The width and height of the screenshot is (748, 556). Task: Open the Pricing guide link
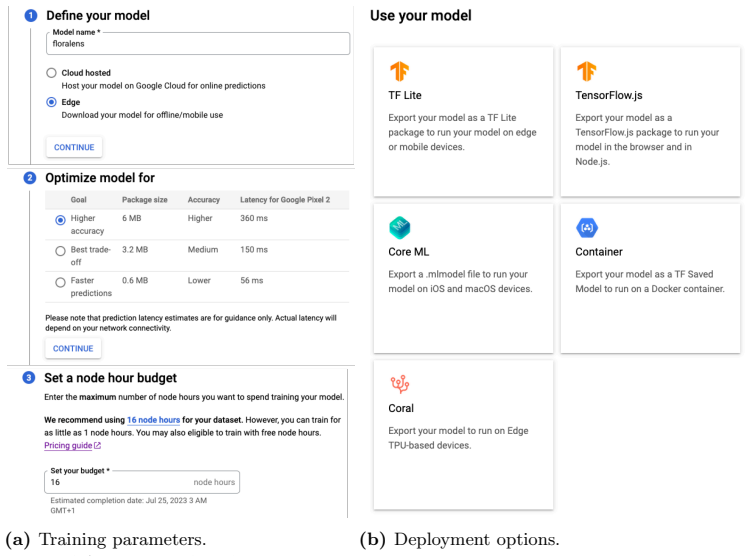click(x=68, y=445)
